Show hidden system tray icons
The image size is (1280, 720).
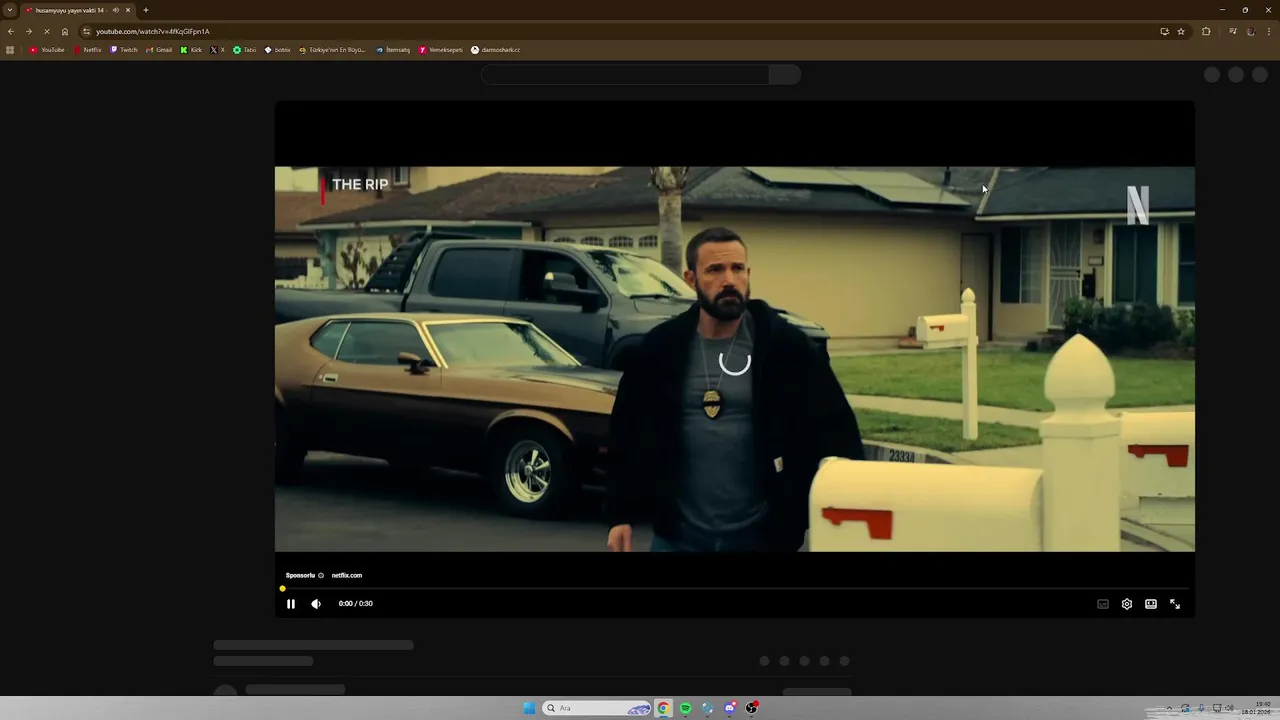tap(1169, 709)
